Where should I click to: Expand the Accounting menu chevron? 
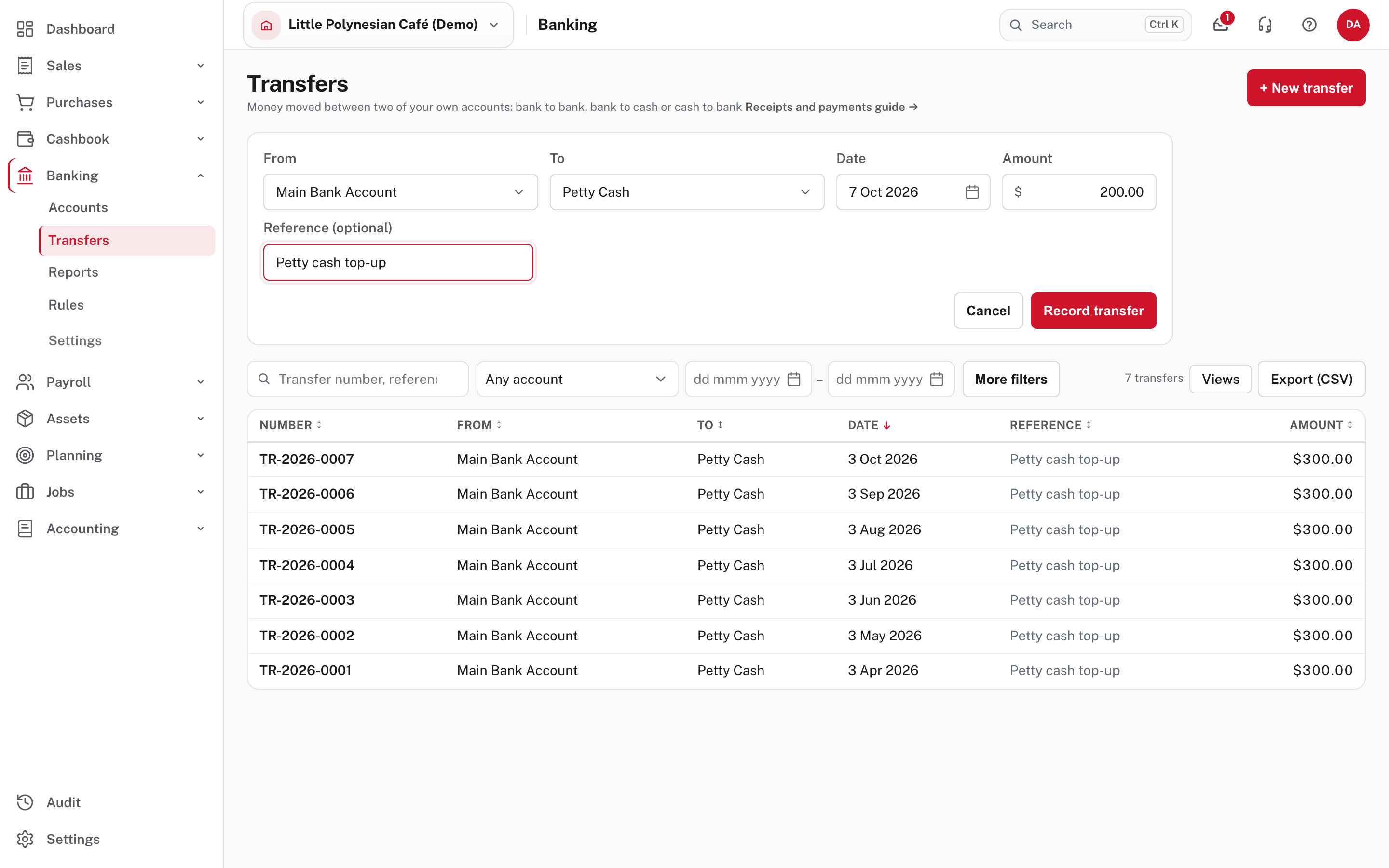[x=200, y=529]
